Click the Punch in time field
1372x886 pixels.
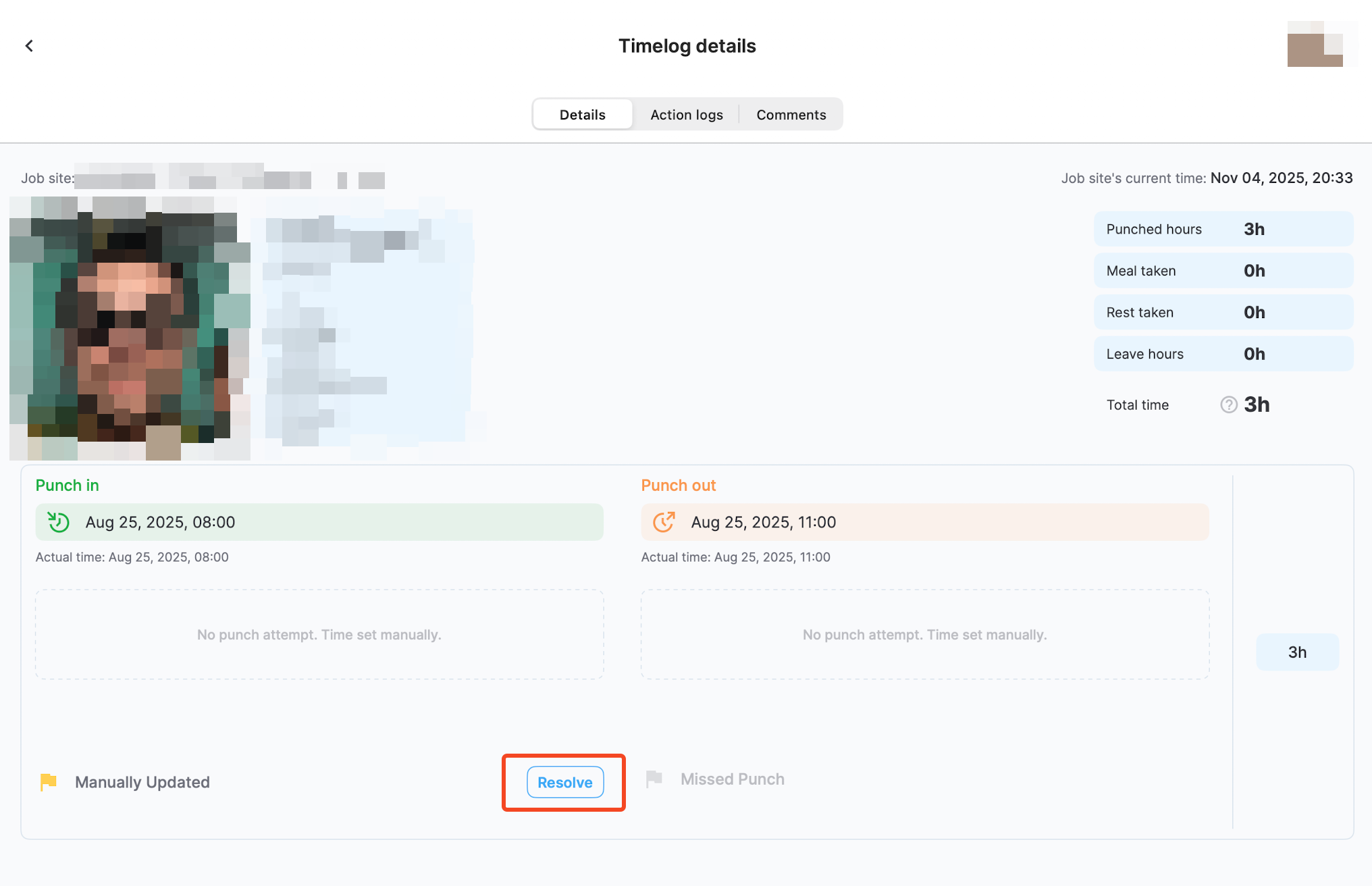click(319, 522)
